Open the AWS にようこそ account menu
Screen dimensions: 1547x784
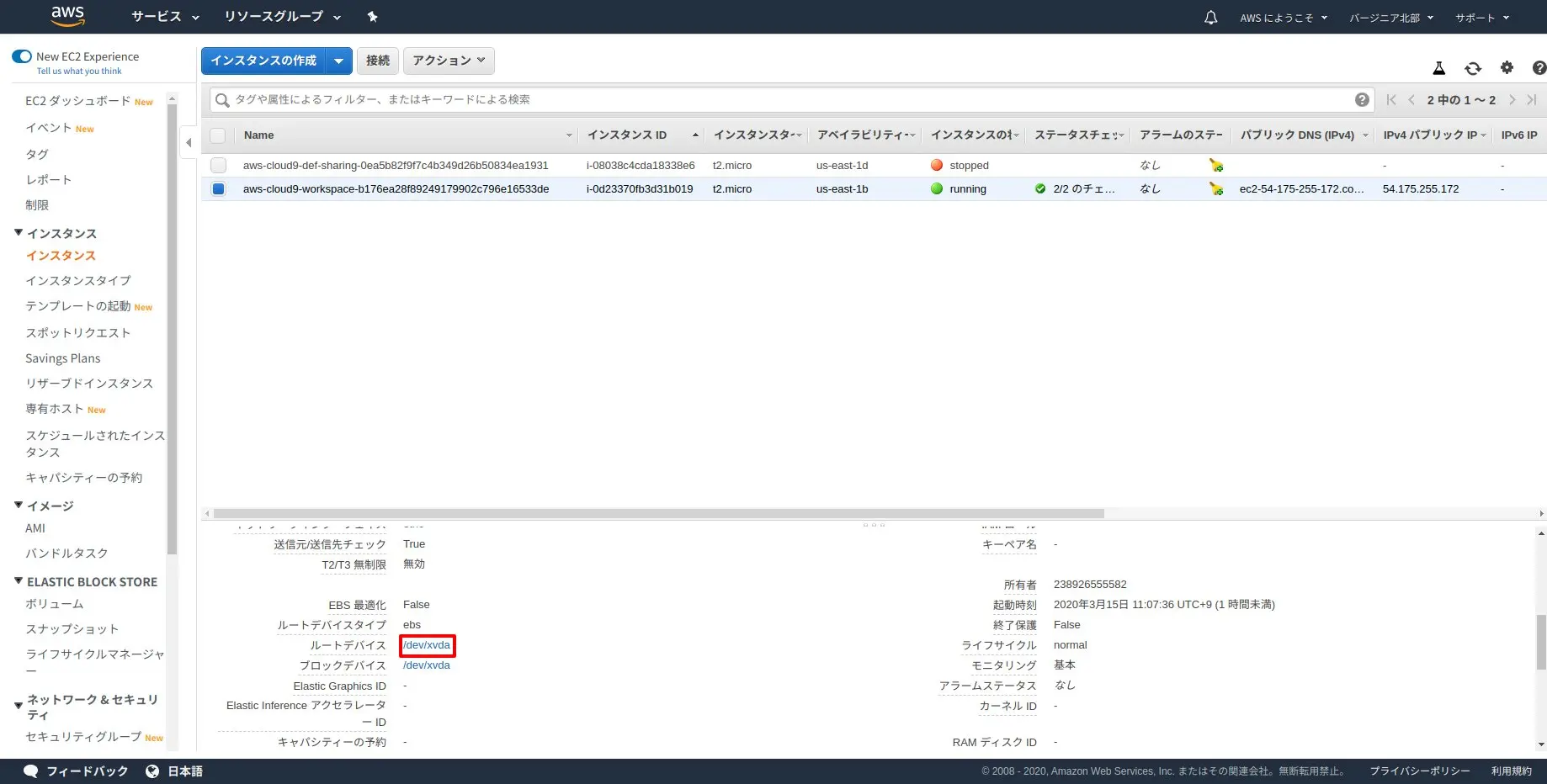[1284, 18]
